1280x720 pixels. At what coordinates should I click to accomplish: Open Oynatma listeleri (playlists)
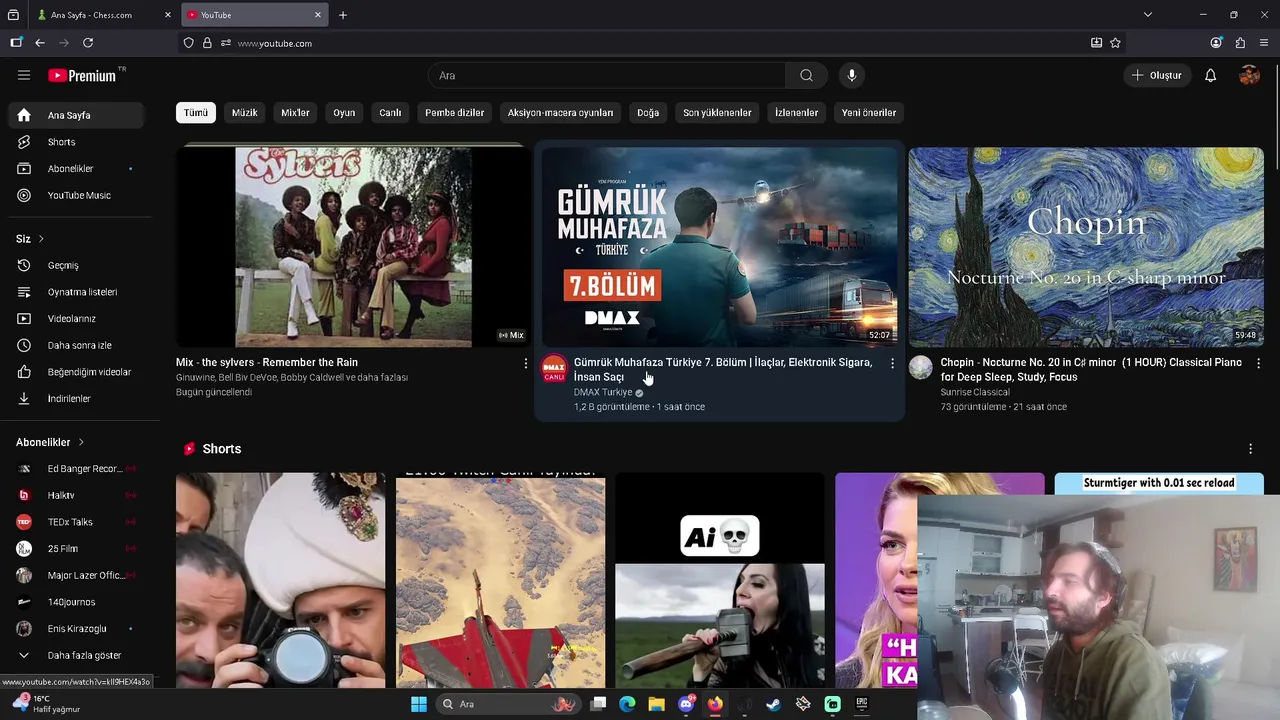(80, 292)
